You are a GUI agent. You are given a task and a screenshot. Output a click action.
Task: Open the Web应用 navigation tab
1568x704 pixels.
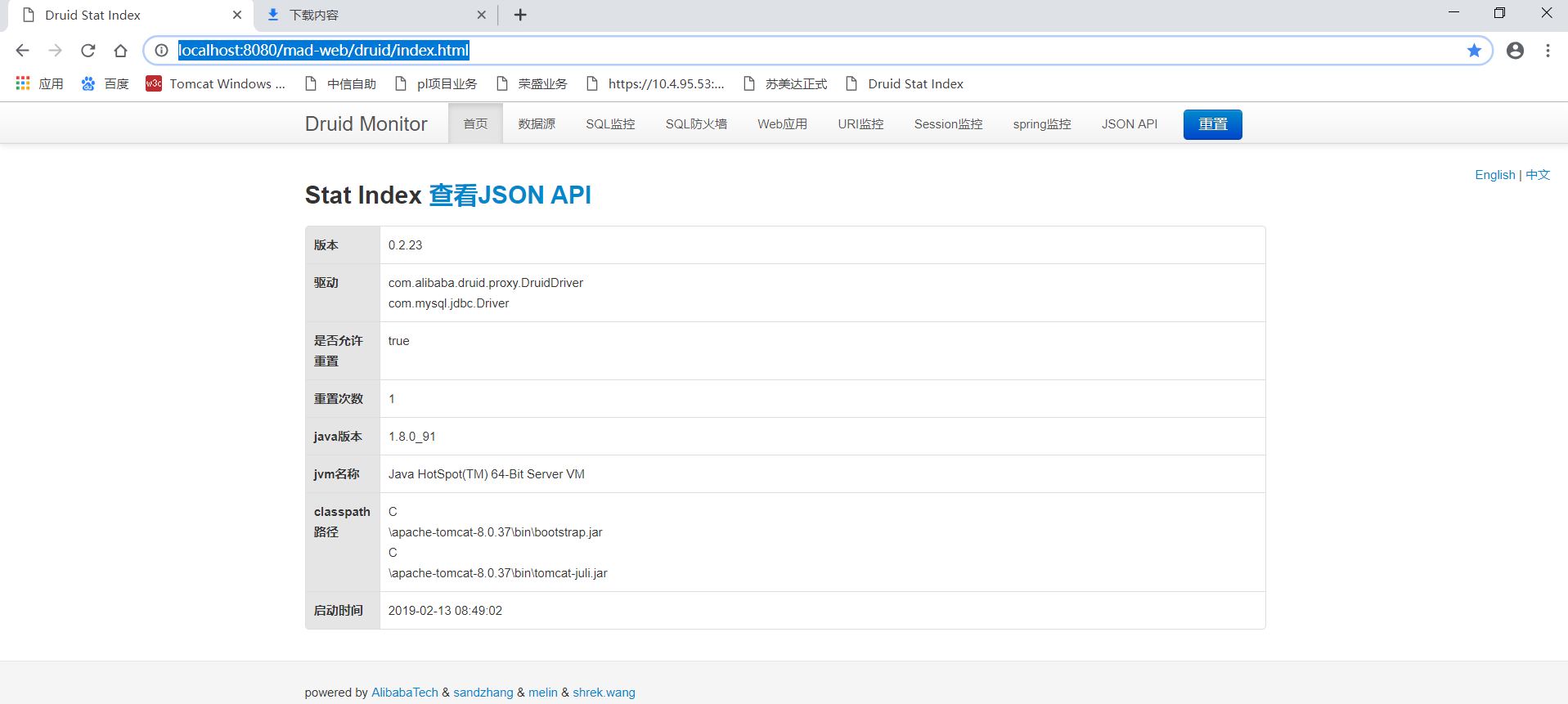pos(782,123)
